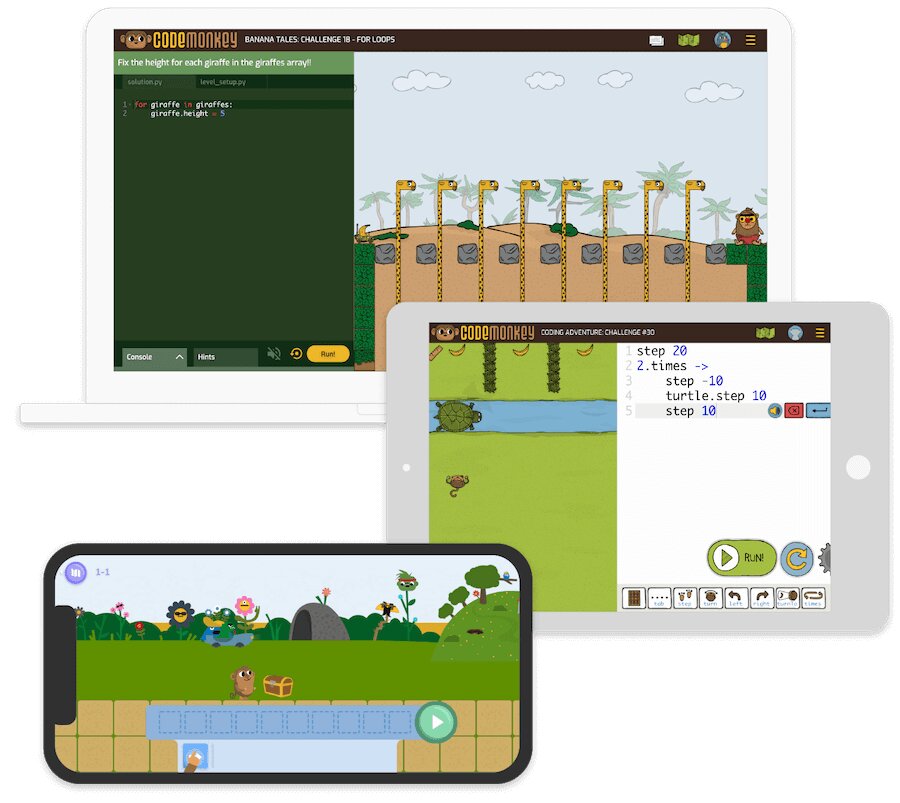Open the map icon in the laptop header
Viewport: 900px width, 803px height.
[688, 40]
